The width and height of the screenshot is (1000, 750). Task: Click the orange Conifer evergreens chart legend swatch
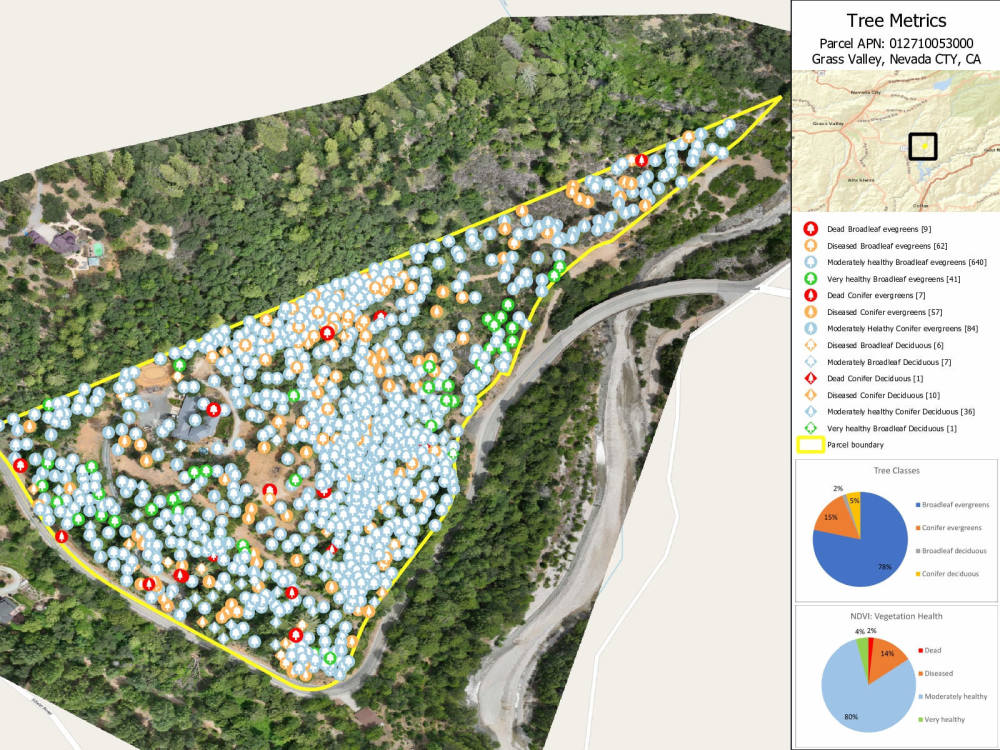918,527
